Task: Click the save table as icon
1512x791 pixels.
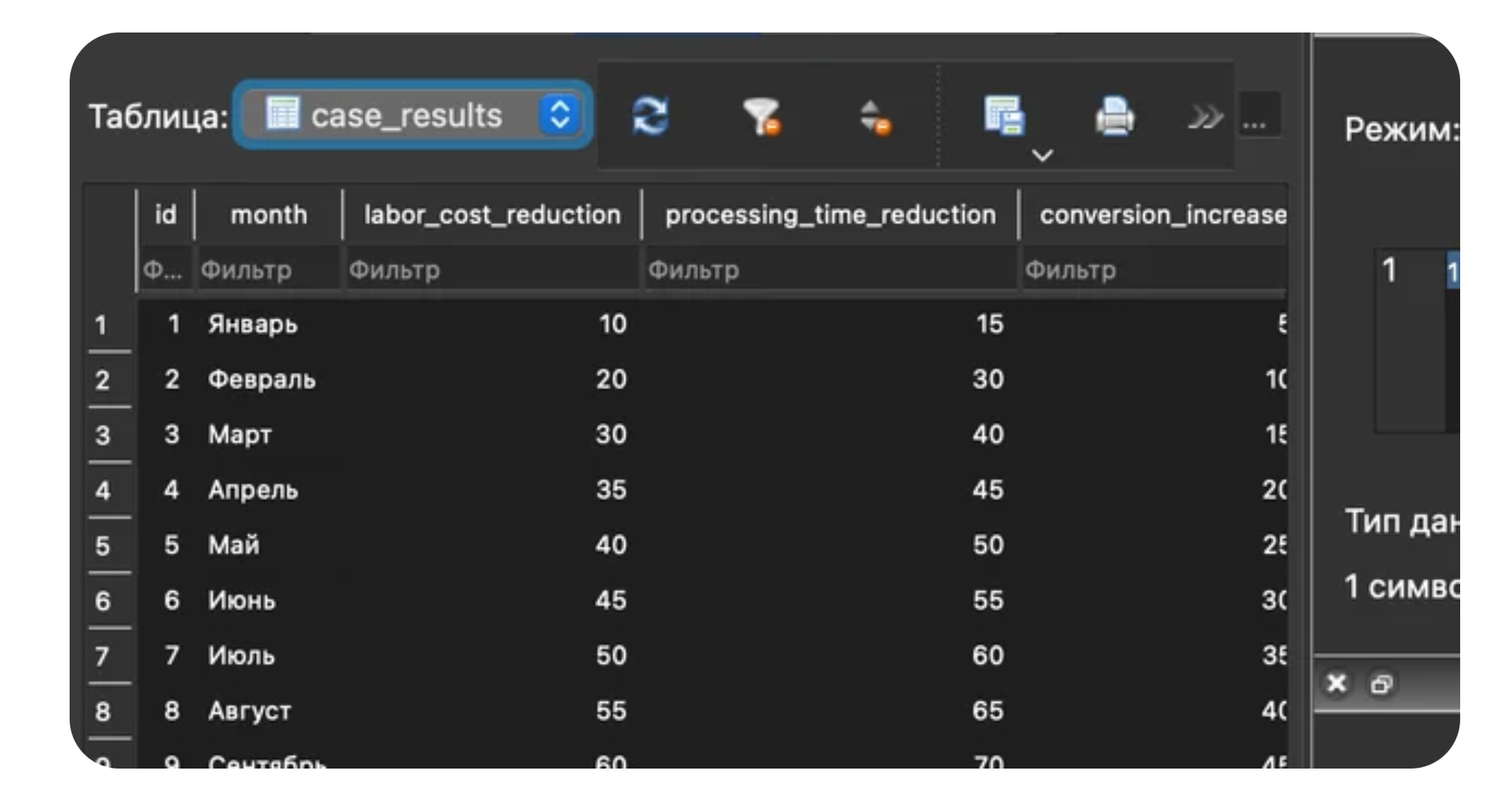Action: 1004,115
